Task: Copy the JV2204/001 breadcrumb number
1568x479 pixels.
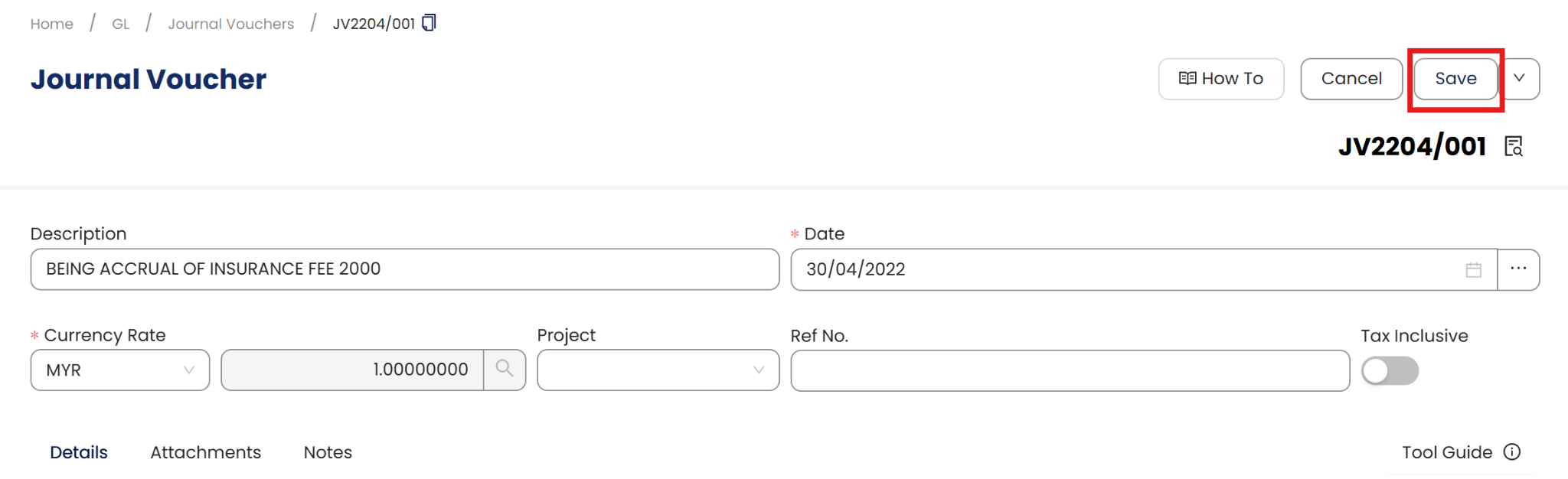Action: (430, 23)
